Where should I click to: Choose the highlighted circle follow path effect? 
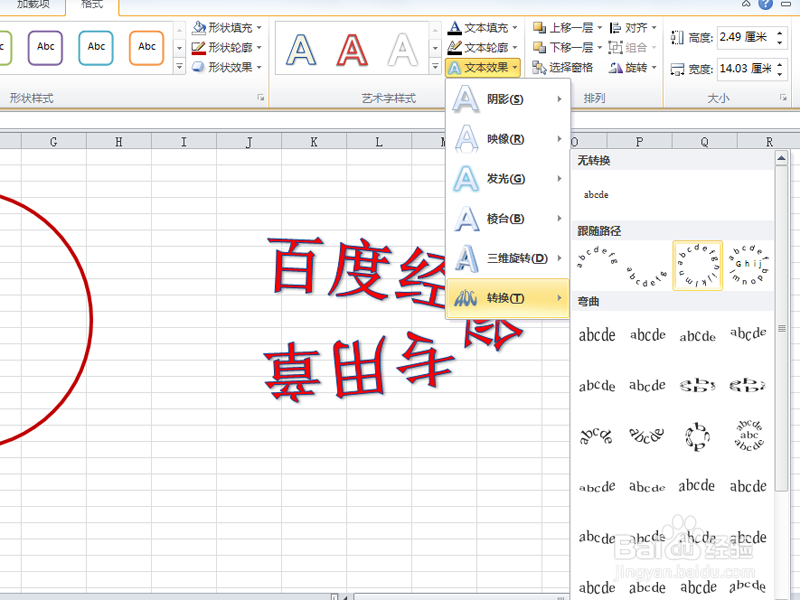click(x=697, y=266)
